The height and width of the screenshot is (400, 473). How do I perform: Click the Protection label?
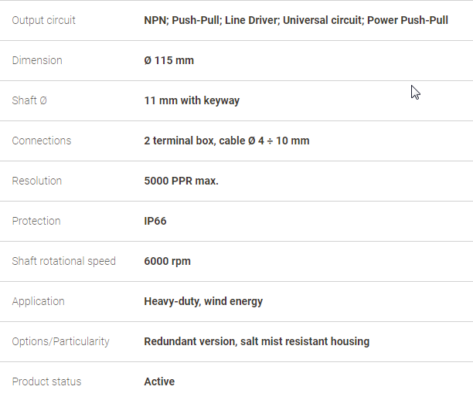click(x=36, y=221)
